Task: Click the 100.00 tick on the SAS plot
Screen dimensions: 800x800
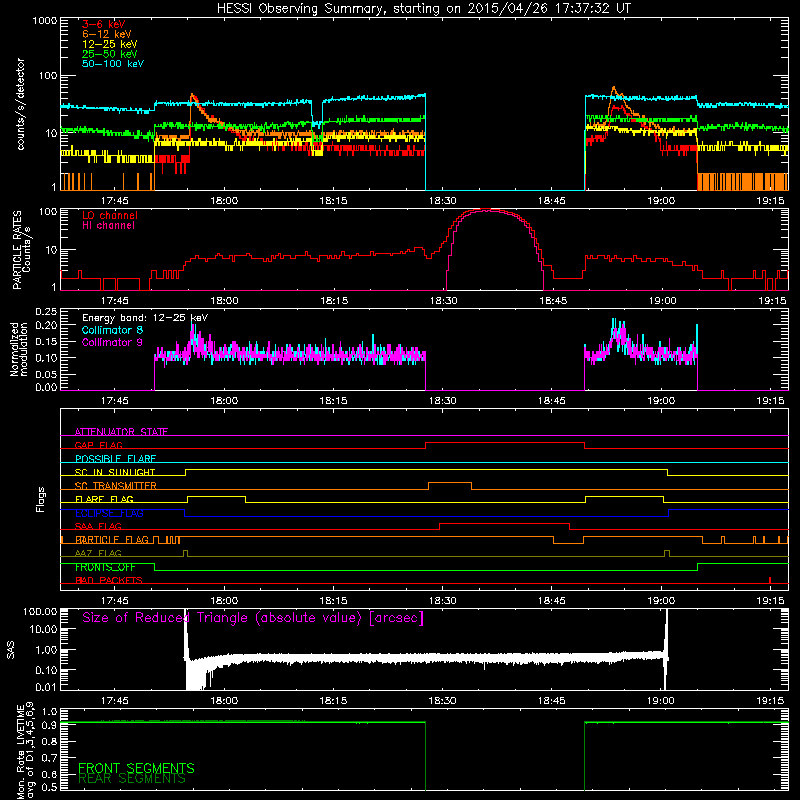Action: (40, 611)
